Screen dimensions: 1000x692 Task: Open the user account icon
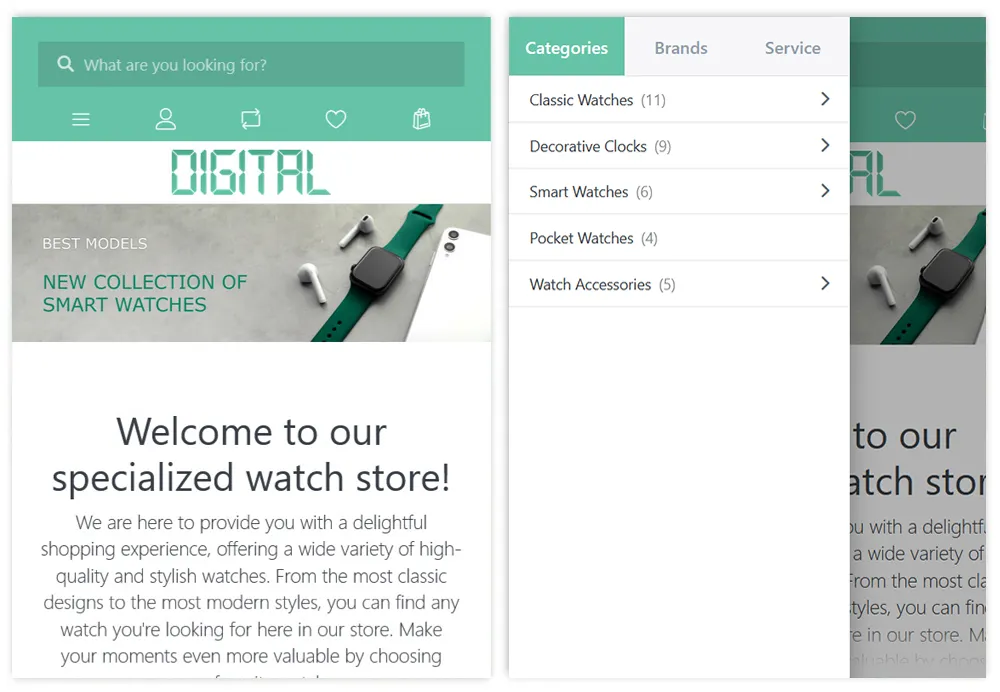(166, 120)
